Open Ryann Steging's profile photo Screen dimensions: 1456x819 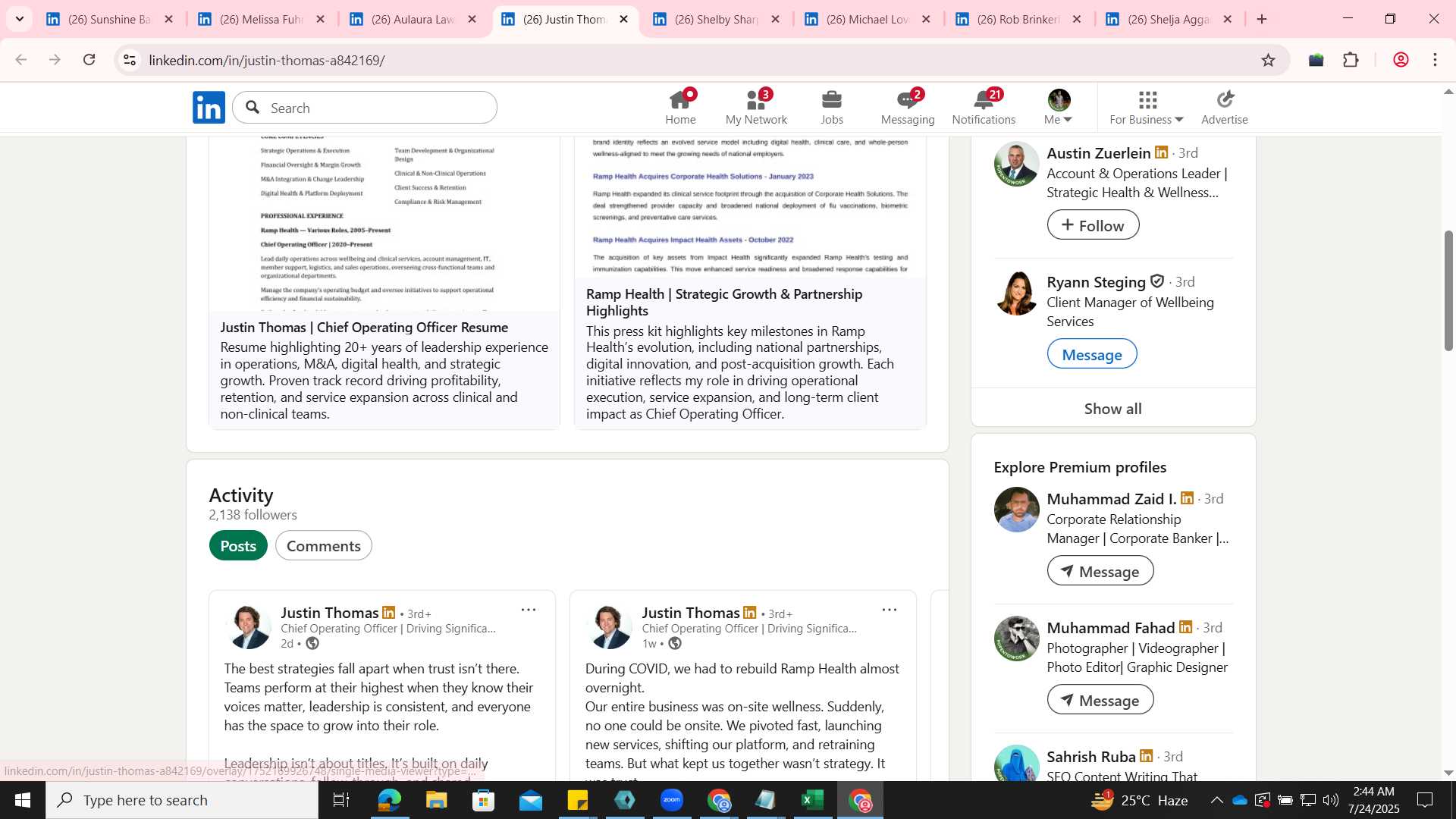click(x=1016, y=293)
